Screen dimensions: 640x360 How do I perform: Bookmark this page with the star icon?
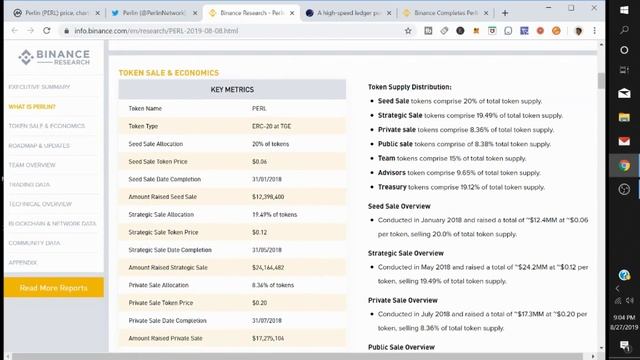(408, 31)
